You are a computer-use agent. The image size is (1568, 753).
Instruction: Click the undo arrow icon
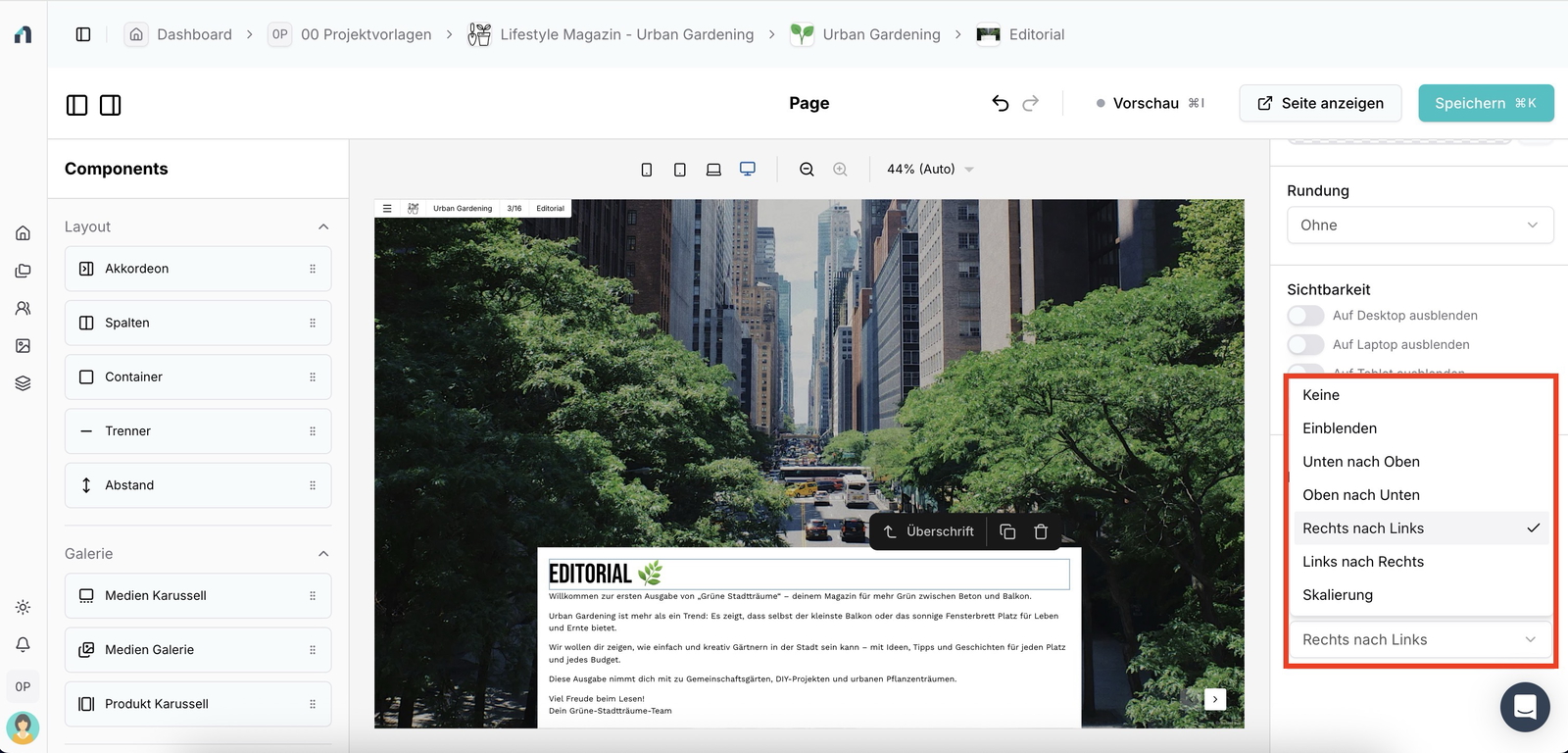[x=1000, y=103]
